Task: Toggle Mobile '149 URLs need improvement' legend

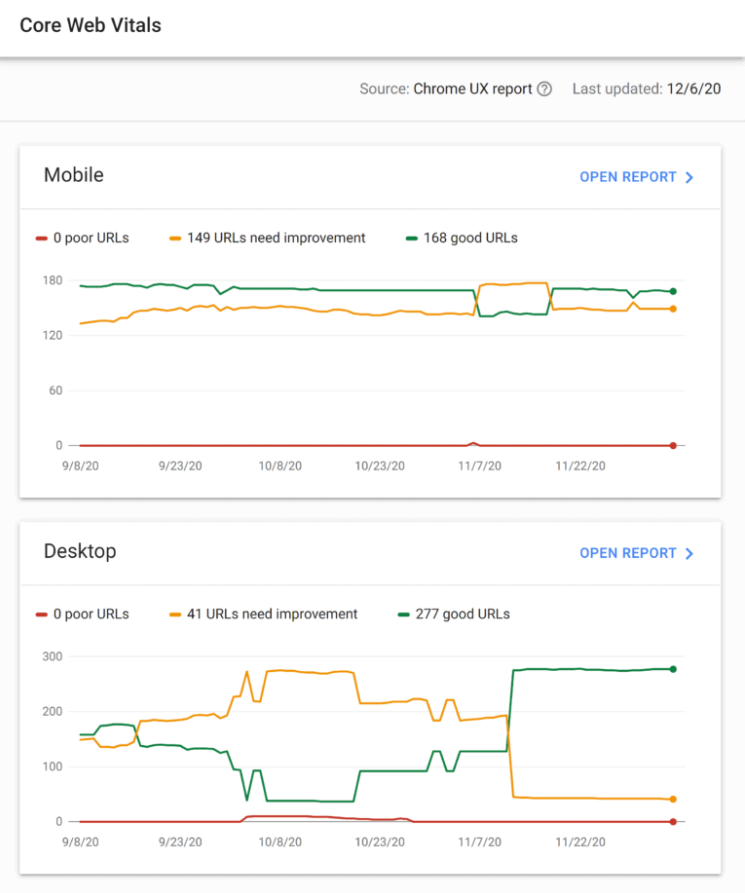Action: tap(267, 238)
